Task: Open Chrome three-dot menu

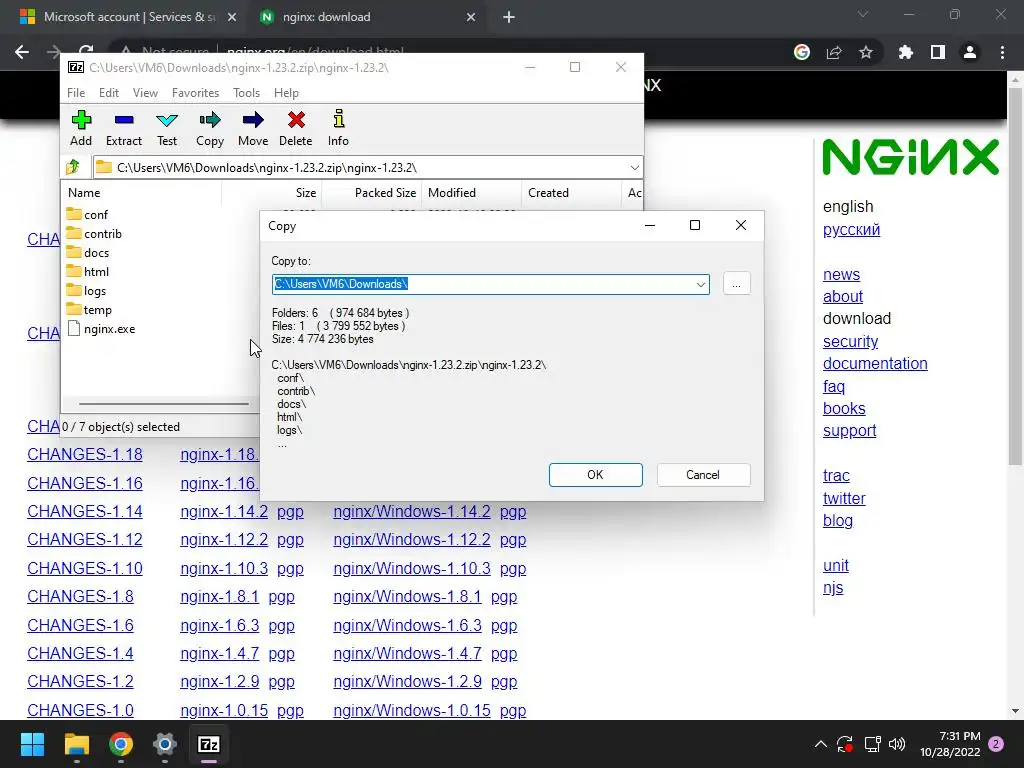Action: click(1002, 52)
